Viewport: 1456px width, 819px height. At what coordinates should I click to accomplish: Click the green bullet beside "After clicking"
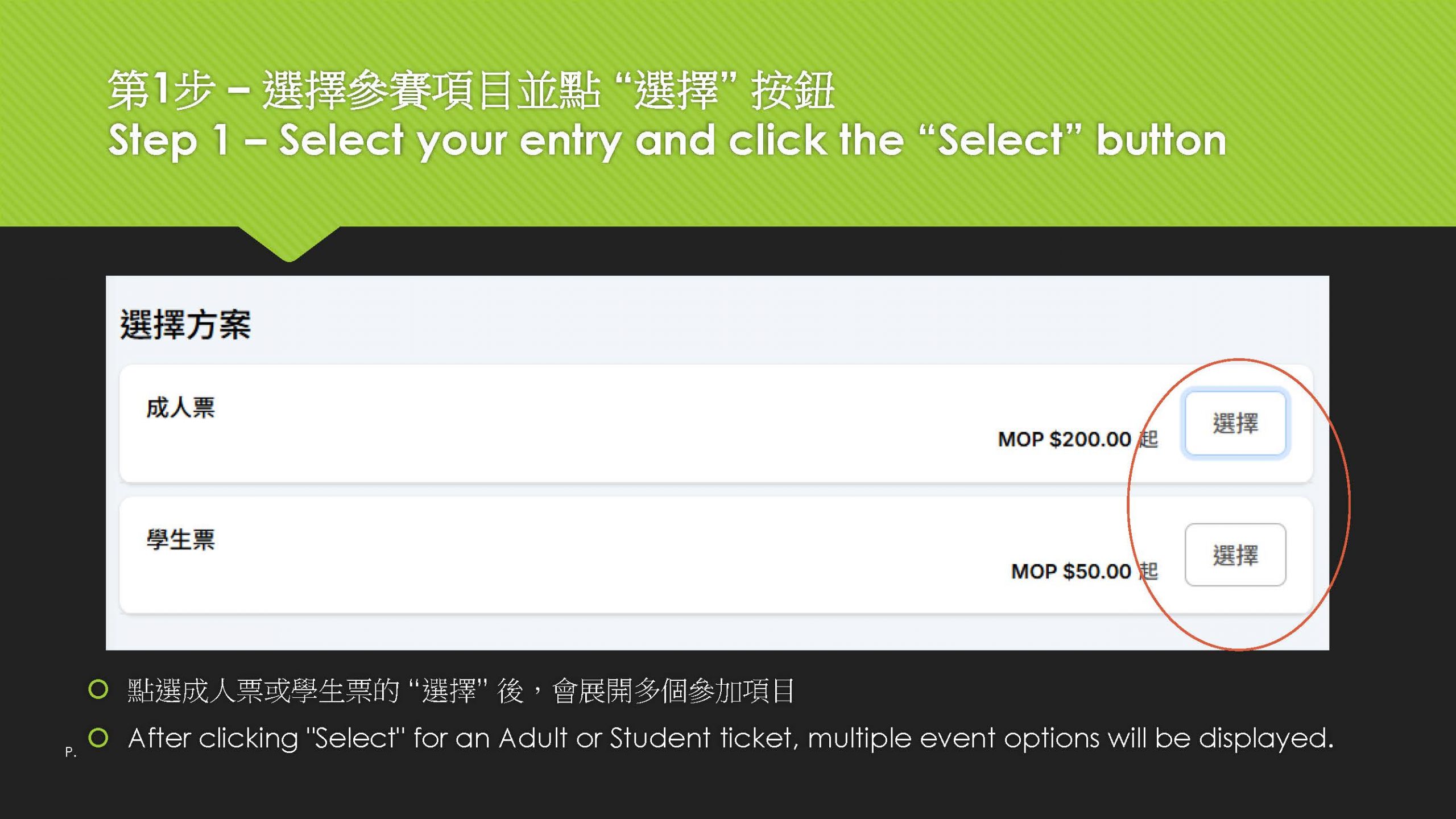98,738
